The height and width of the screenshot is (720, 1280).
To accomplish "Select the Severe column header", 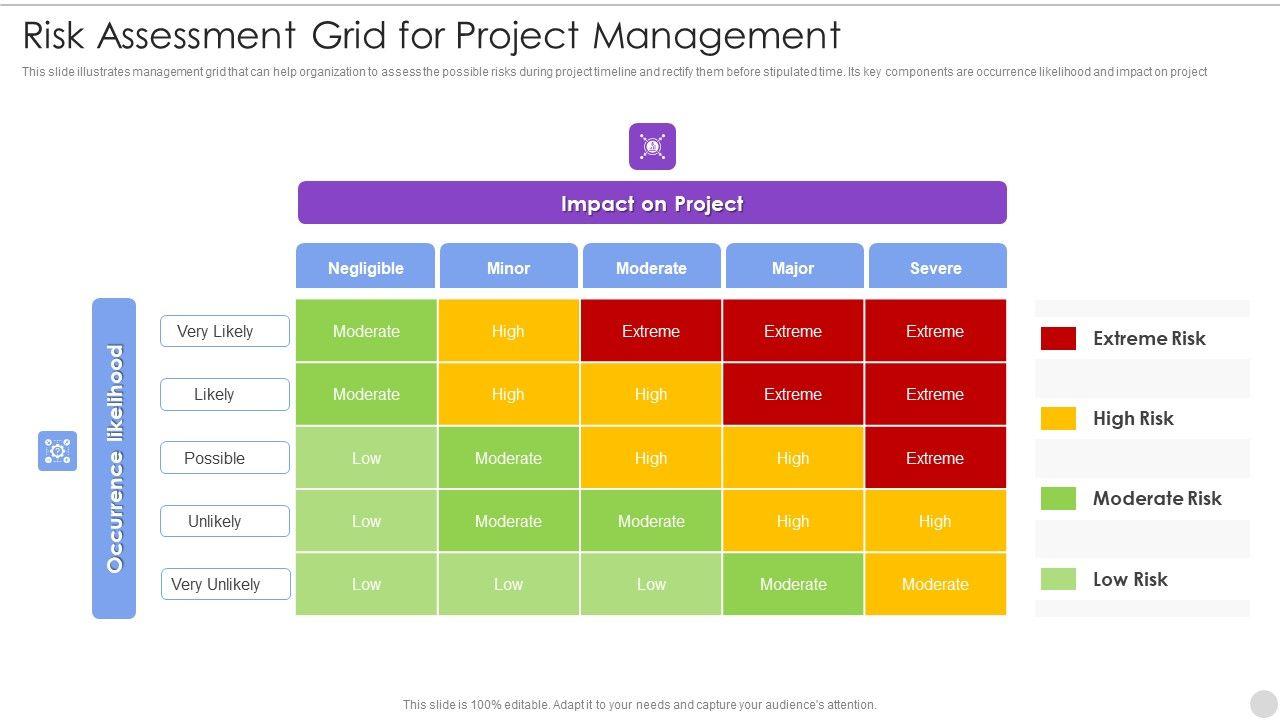I will (x=936, y=267).
